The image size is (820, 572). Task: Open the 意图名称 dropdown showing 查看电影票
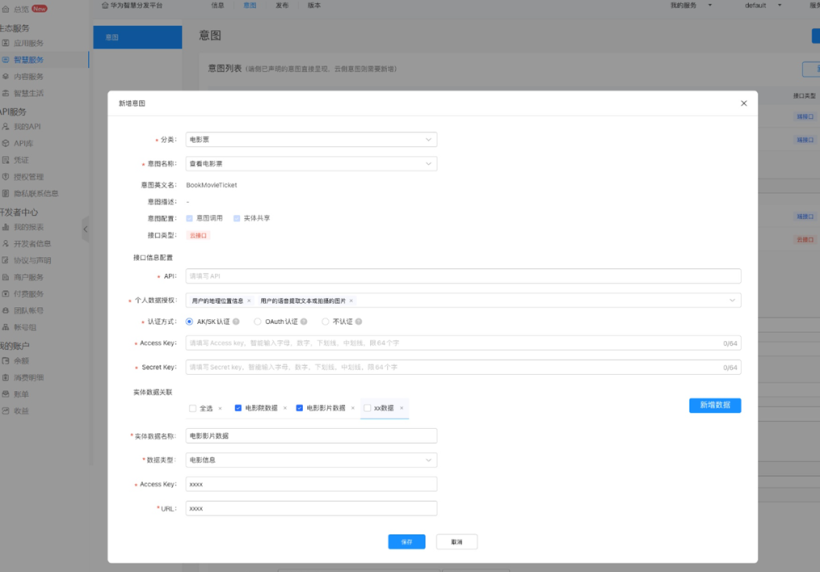(311, 164)
